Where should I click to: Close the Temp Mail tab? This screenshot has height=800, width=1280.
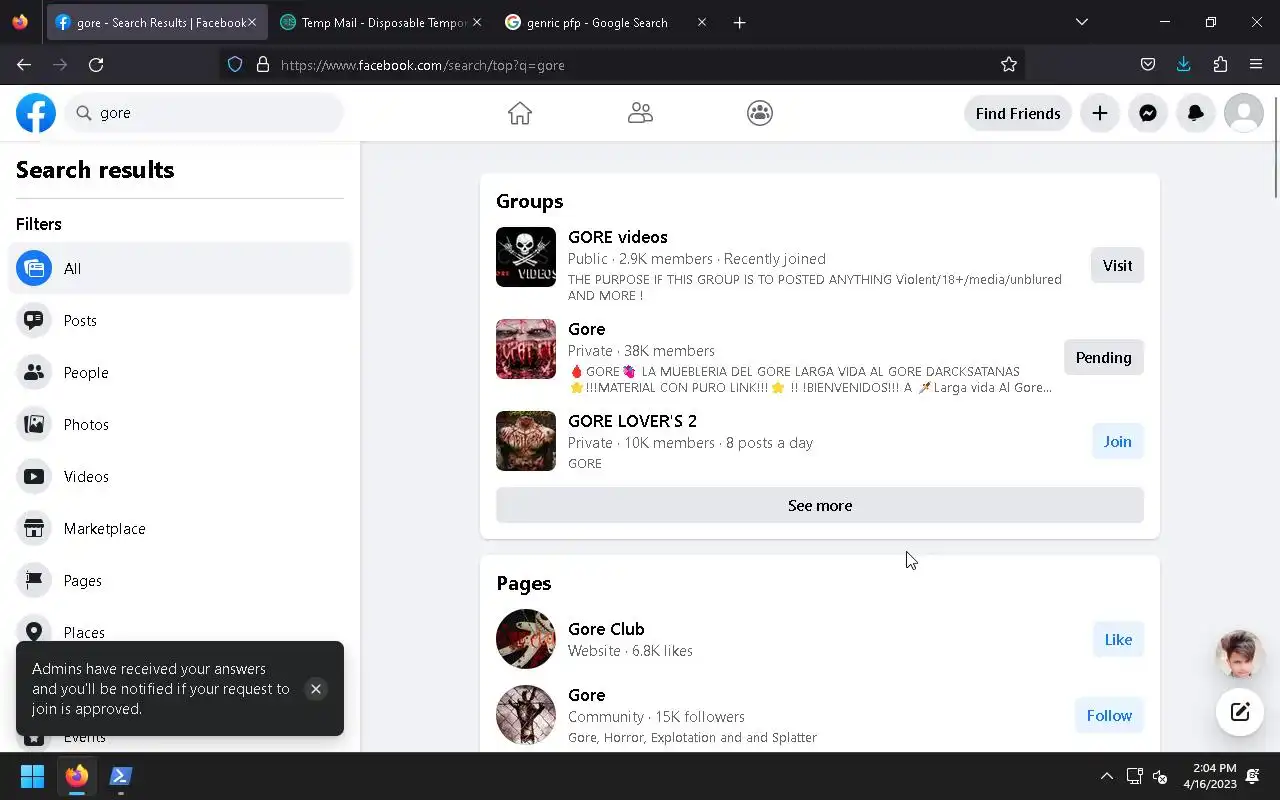click(x=477, y=22)
